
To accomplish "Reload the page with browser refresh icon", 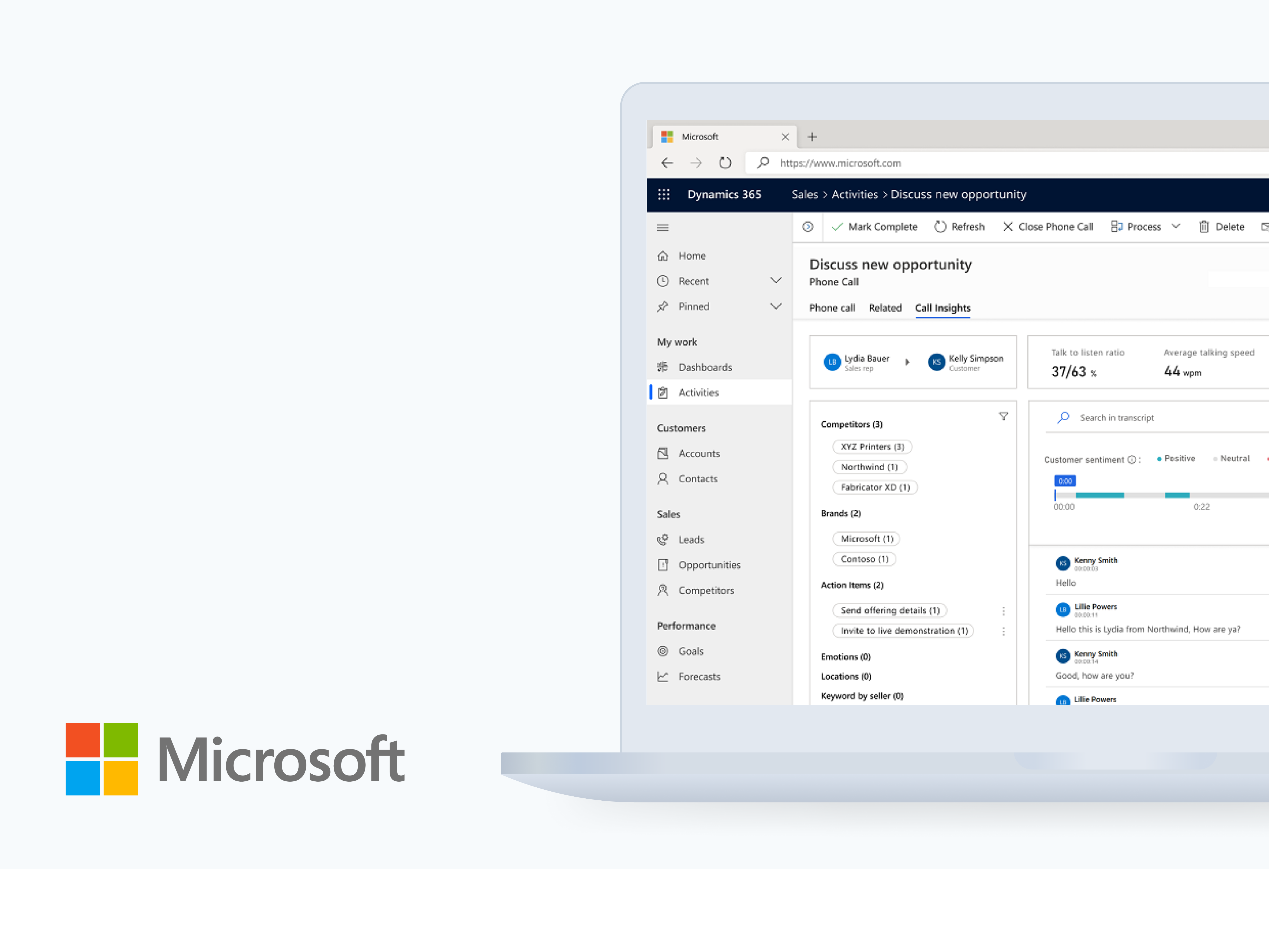I will point(725,163).
